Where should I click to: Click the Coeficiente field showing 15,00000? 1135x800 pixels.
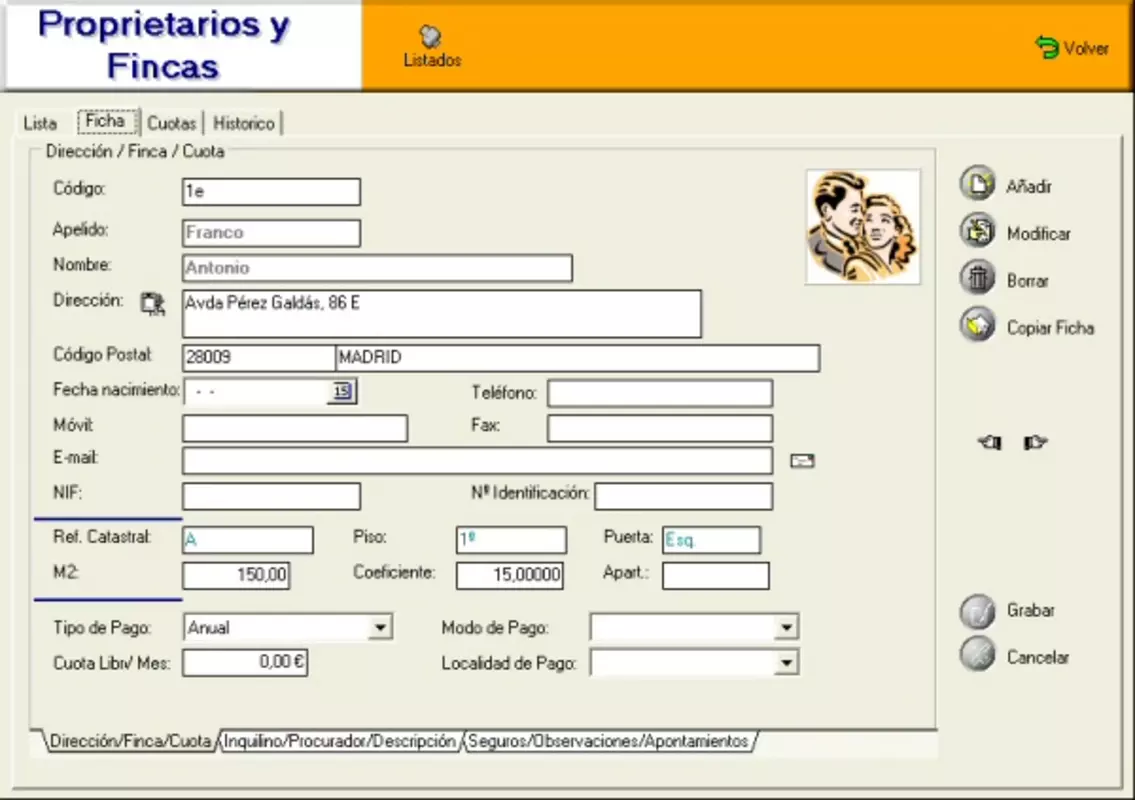tap(510, 576)
